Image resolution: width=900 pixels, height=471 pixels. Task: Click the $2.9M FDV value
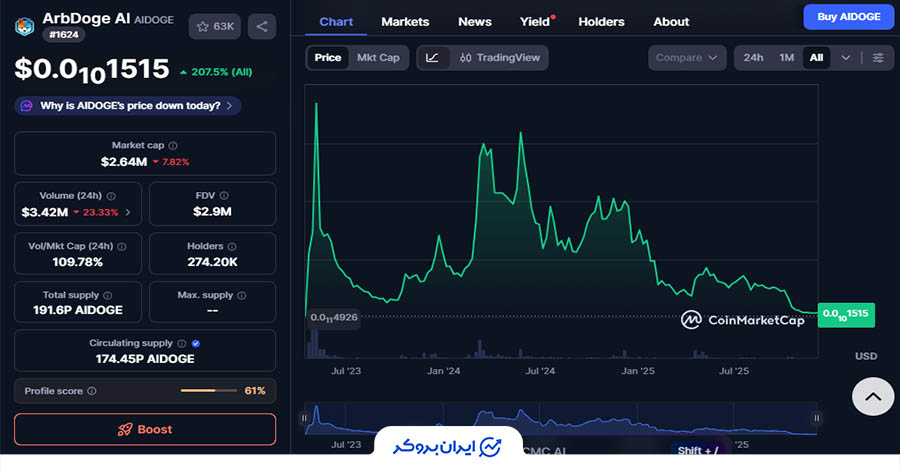tap(212, 212)
